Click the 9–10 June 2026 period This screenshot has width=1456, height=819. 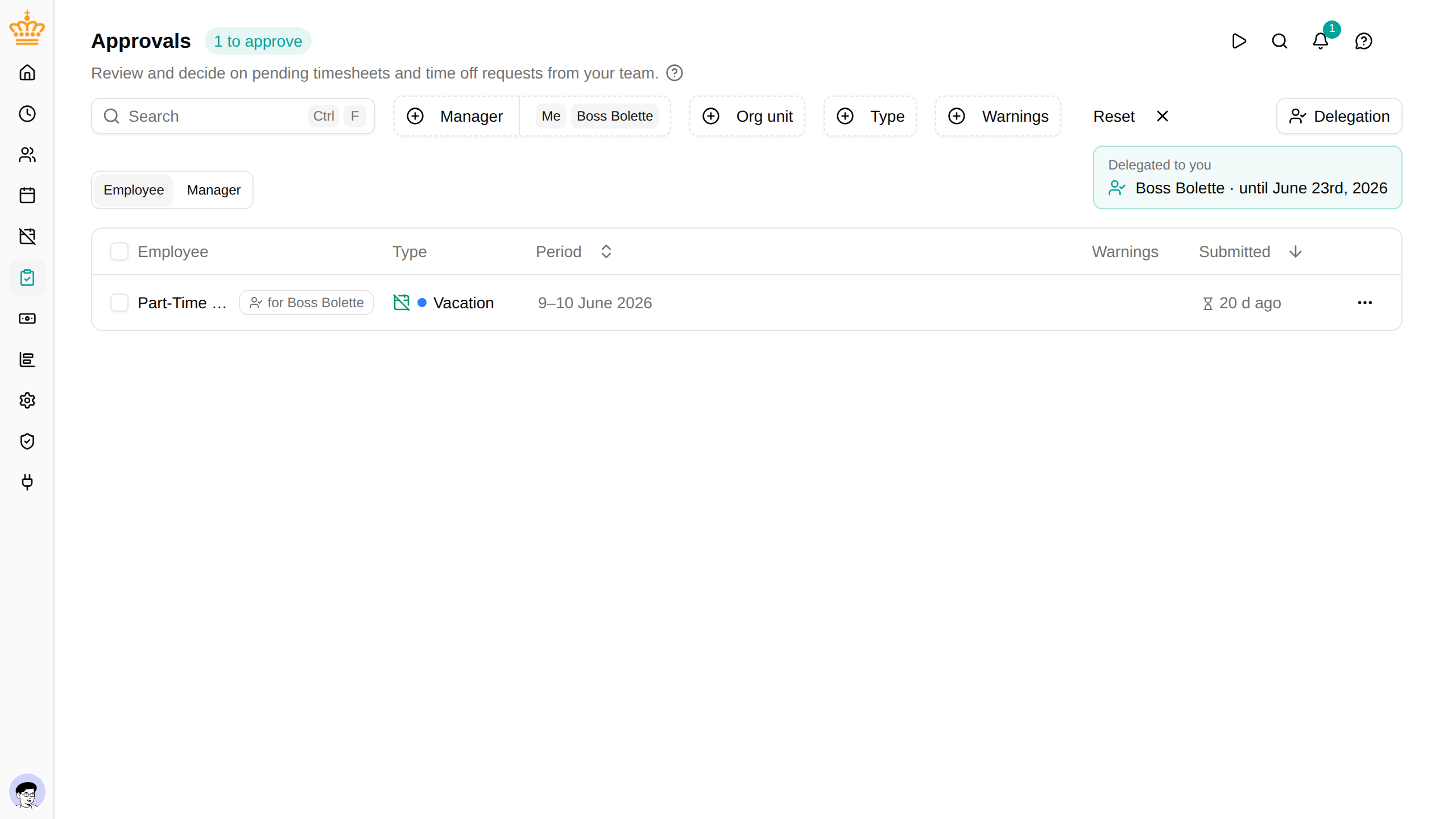point(595,303)
